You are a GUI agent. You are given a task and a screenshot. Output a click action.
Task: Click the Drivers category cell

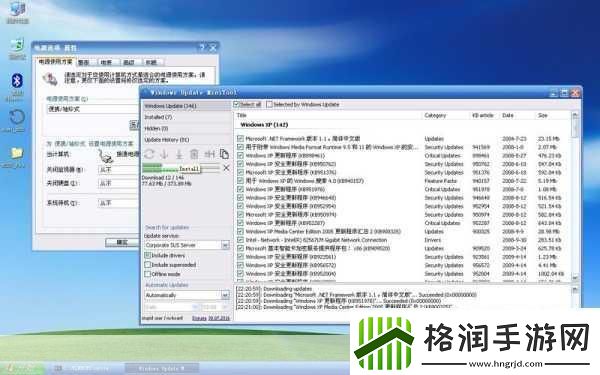point(432,240)
